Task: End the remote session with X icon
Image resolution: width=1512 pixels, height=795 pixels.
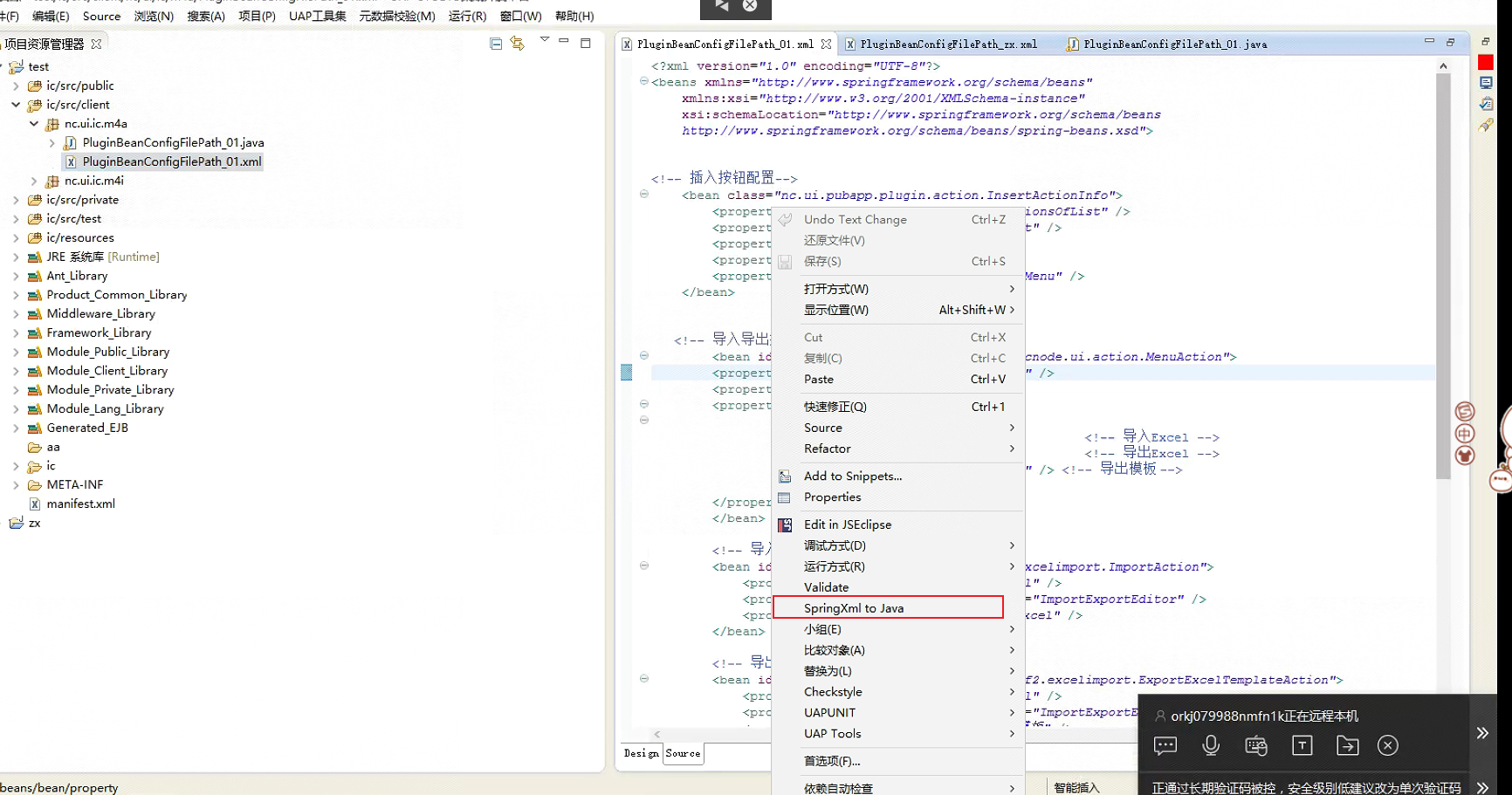Action: point(1388,745)
